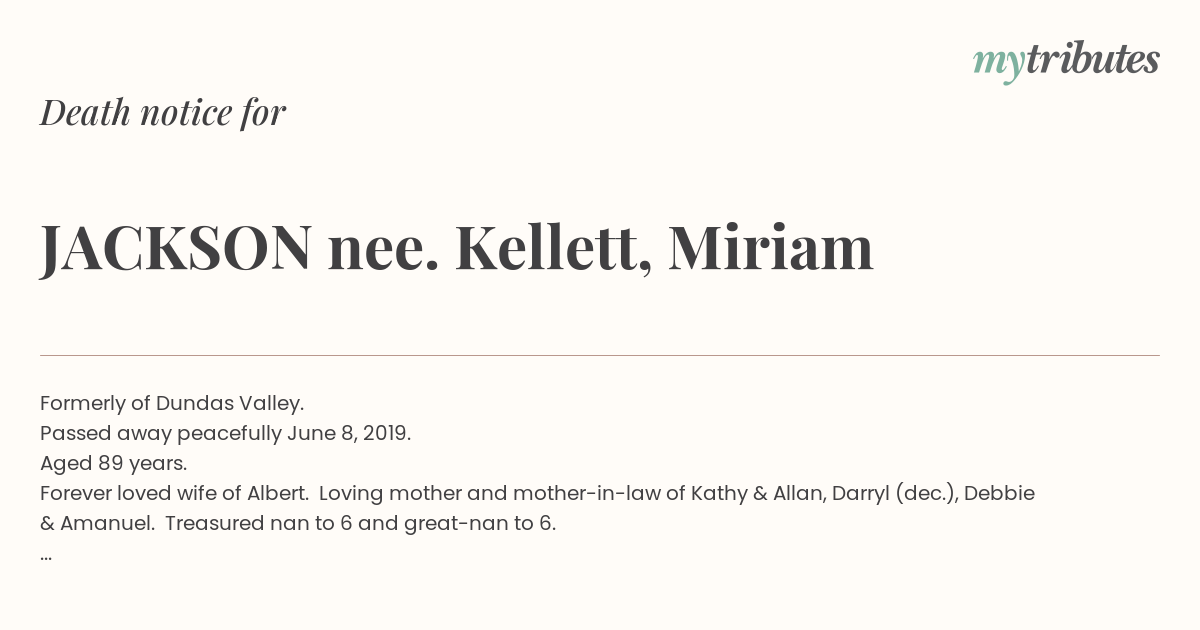The image size is (1200, 630).
Task: Select the date June 8, 2019
Action: [349, 433]
